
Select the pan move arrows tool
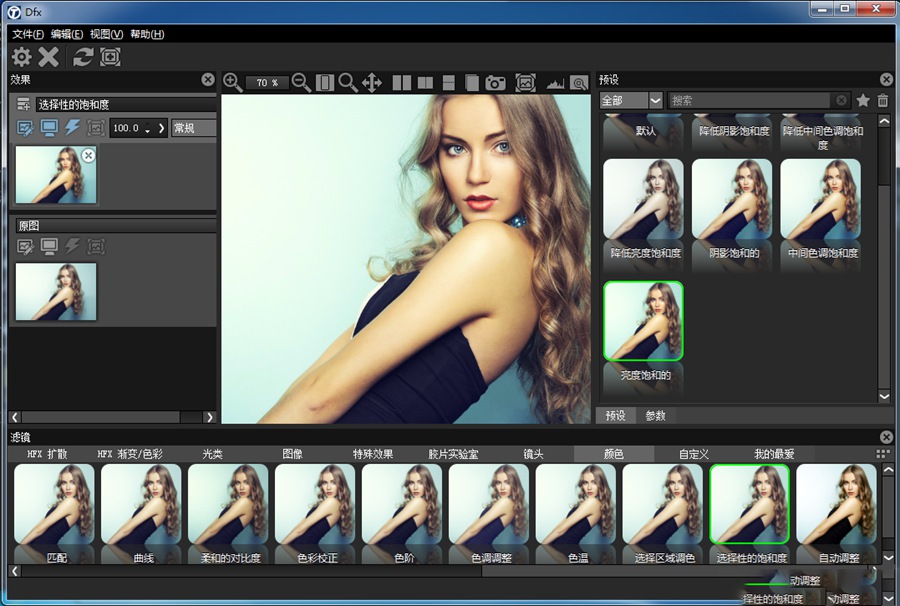click(372, 83)
